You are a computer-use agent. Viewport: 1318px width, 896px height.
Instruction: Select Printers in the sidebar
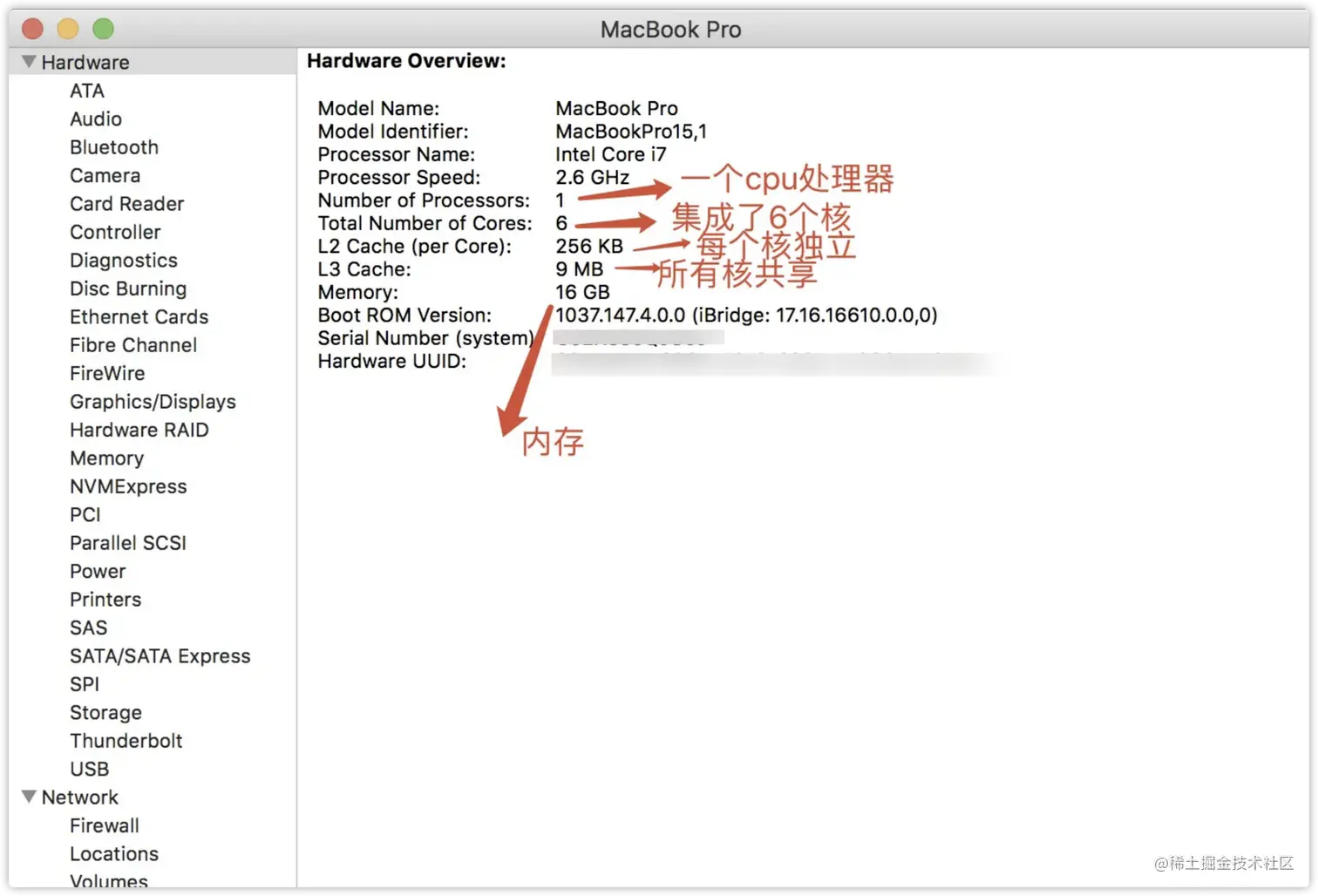(105, 600)
